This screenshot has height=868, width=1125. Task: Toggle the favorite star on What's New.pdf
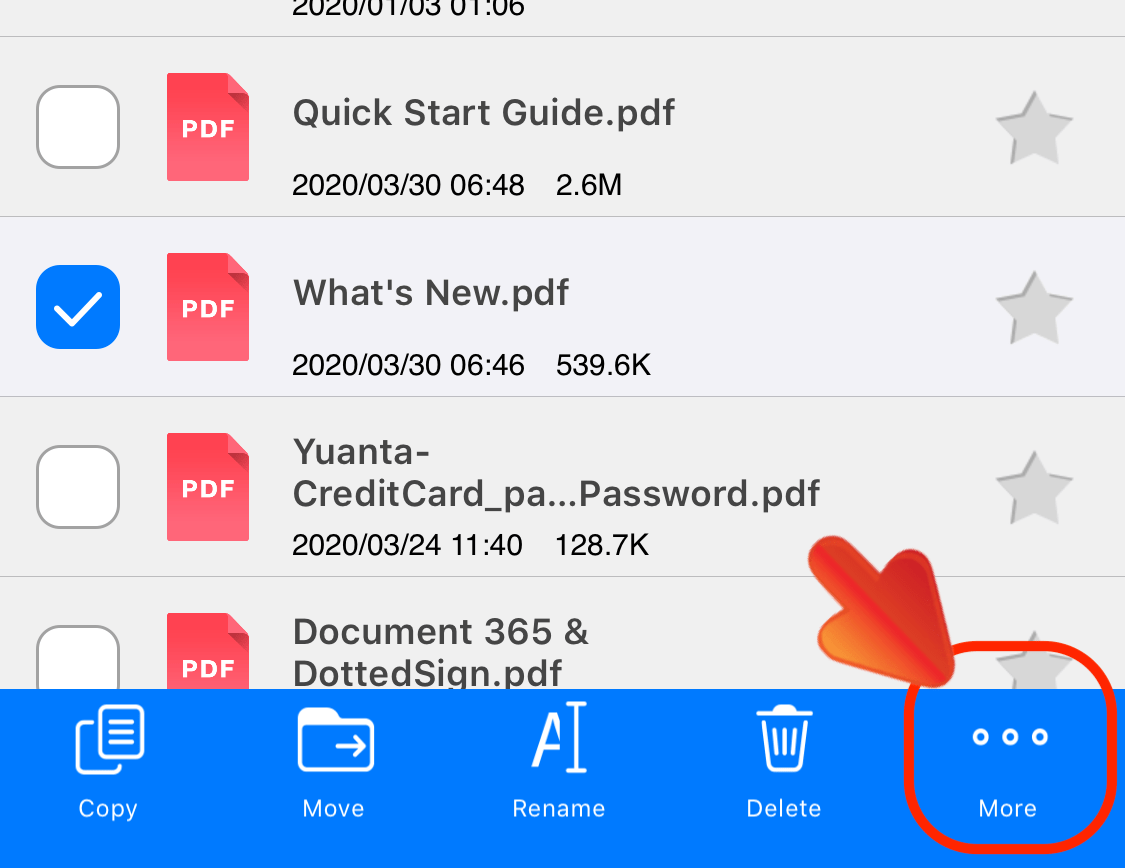click(1034, 307)
